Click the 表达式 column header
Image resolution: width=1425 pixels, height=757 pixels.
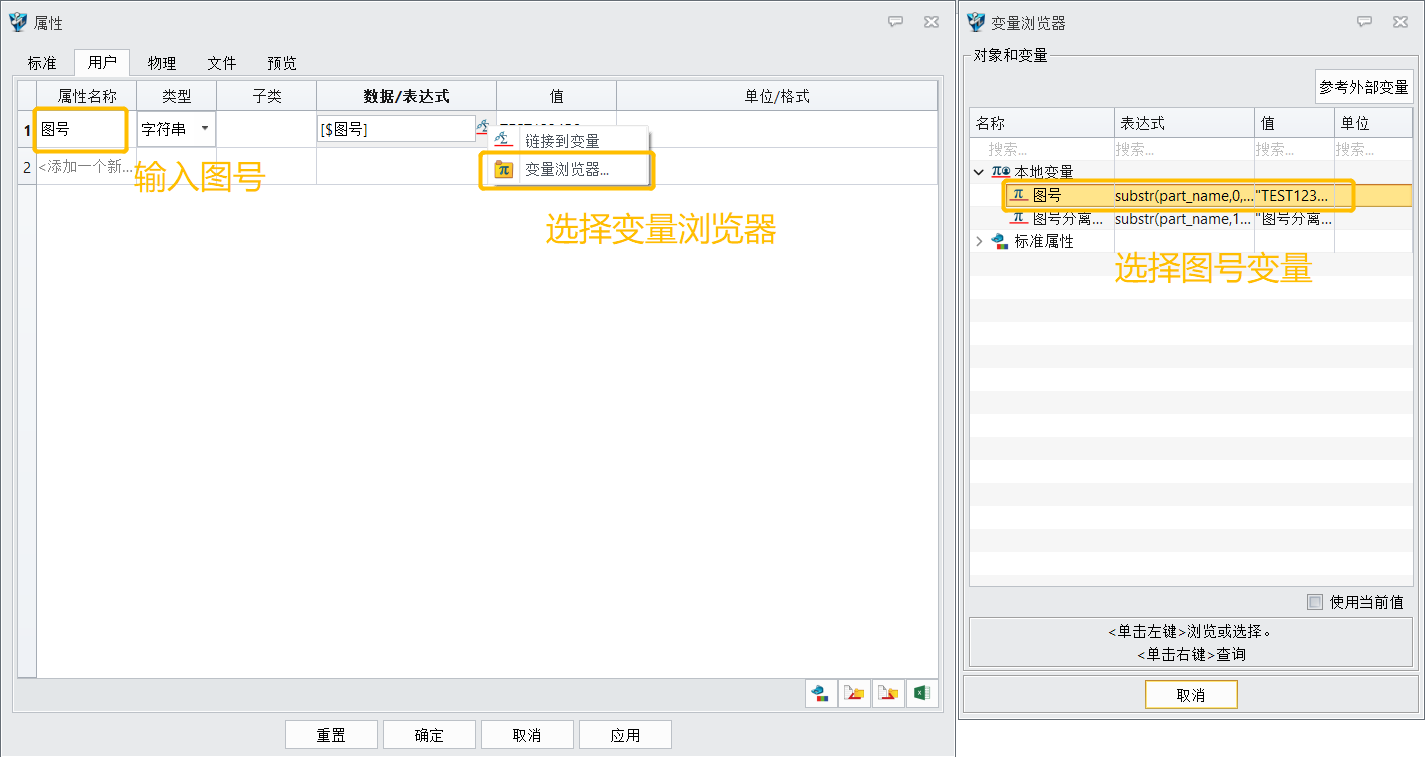pyautogui.click(x=1185, y=123)
